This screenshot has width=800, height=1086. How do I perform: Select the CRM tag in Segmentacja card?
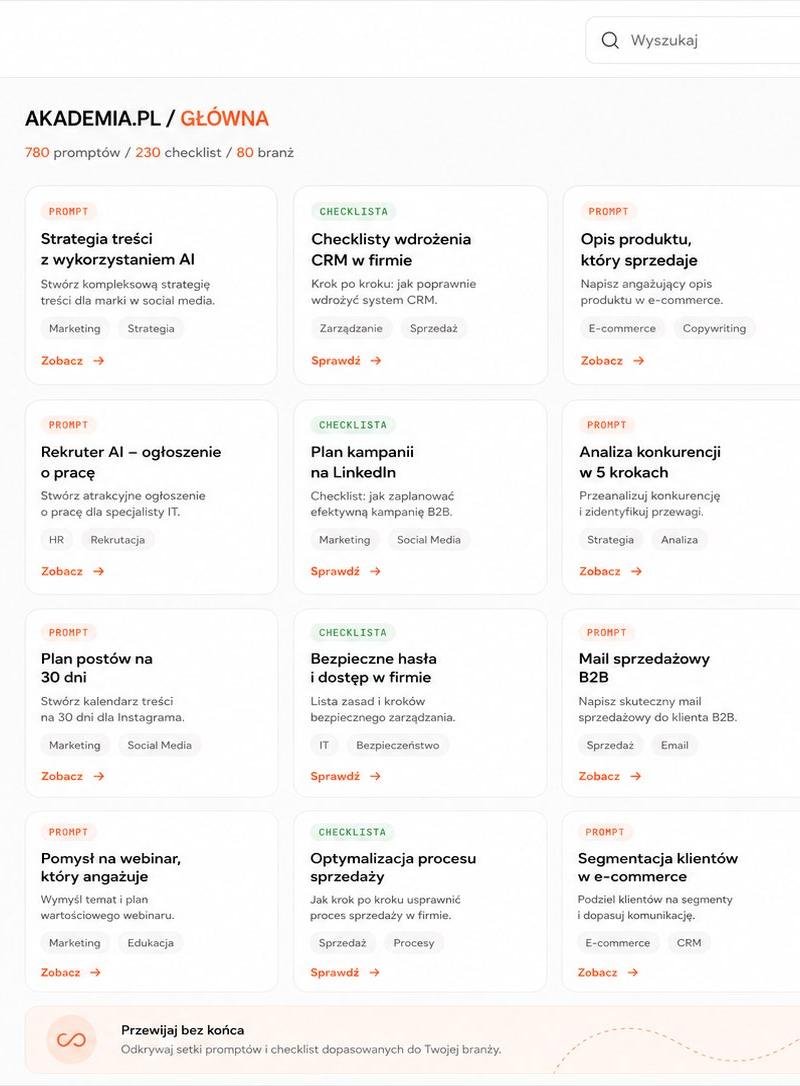[689, 943]
